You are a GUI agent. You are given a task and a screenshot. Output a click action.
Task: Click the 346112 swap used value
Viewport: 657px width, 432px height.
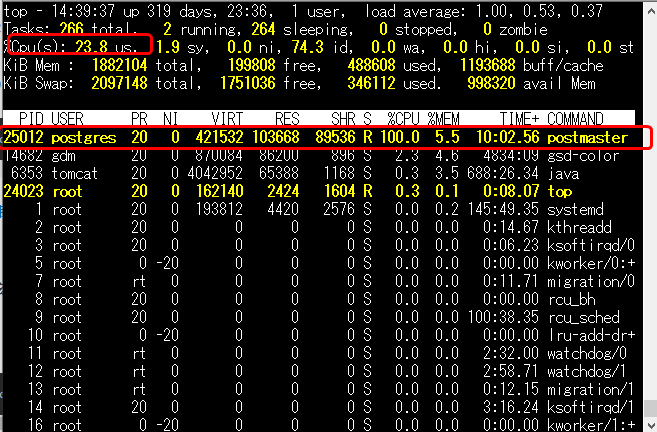(371, 83)
